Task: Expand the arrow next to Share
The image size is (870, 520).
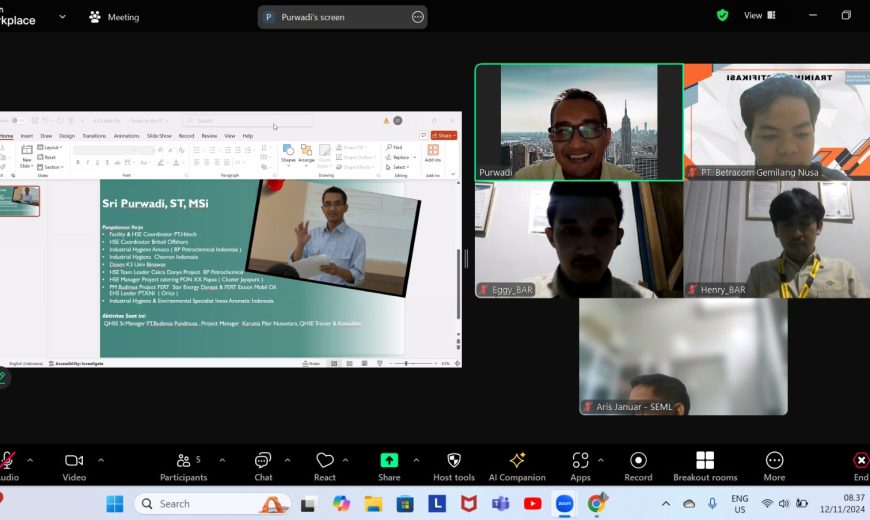Action: tap(416, 460)
